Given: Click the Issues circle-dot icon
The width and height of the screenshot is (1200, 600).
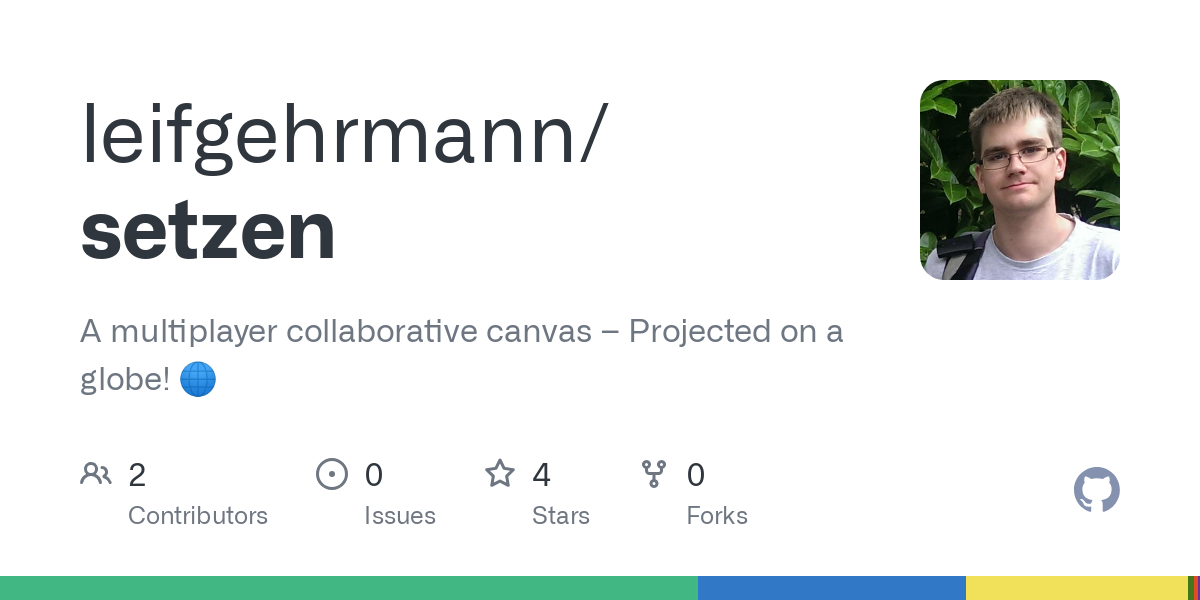Looking at the screenshot, I should [x=332, y=474].
